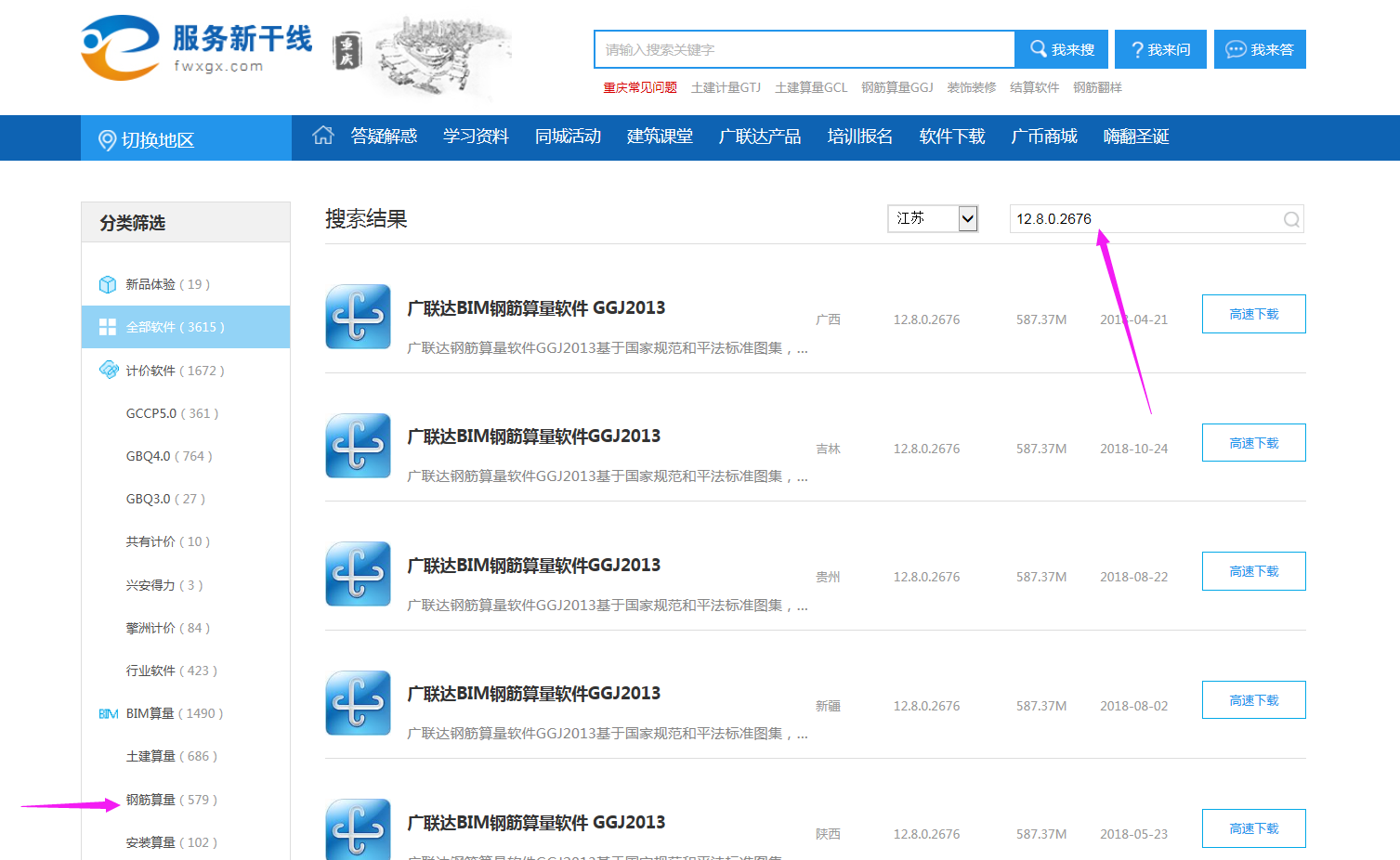Open 建筑课堂 in the navigation bar
The image size is (1400, 860).
click(660, 137)
